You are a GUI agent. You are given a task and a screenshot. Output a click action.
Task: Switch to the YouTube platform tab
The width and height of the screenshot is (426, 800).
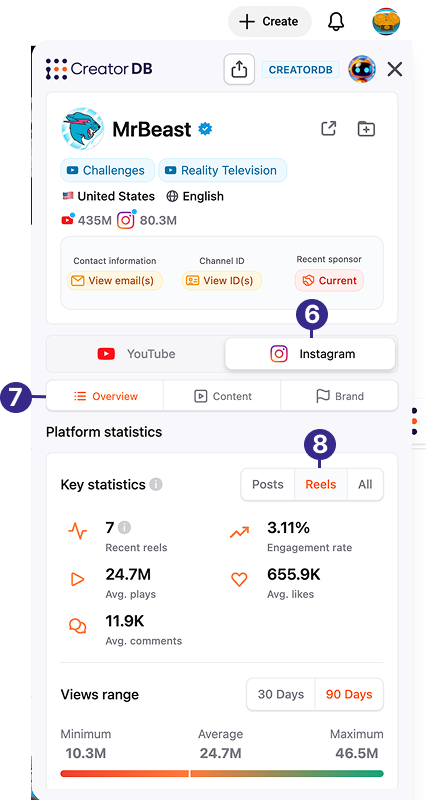136,354
